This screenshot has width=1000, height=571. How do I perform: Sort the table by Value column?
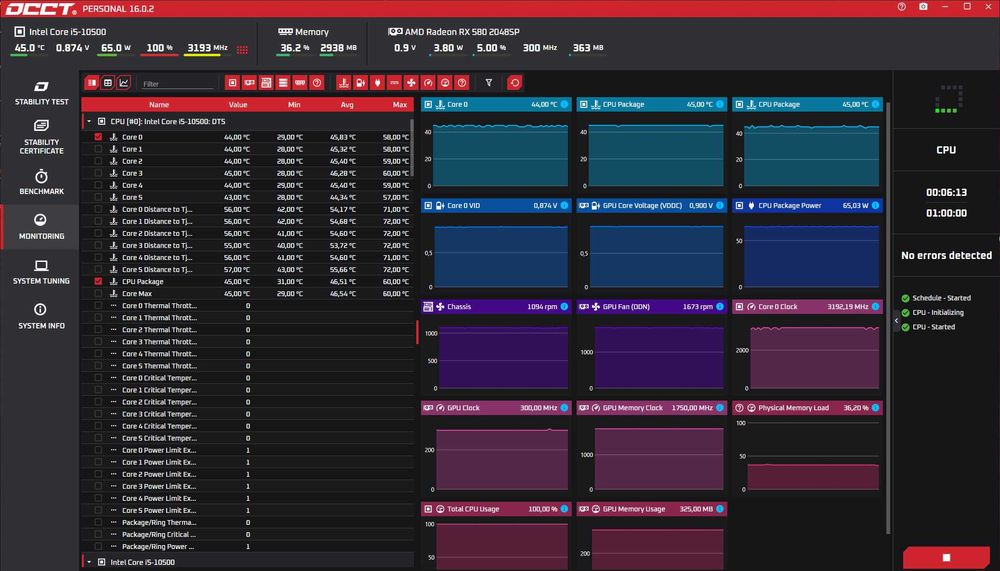[x=238, y=105]
